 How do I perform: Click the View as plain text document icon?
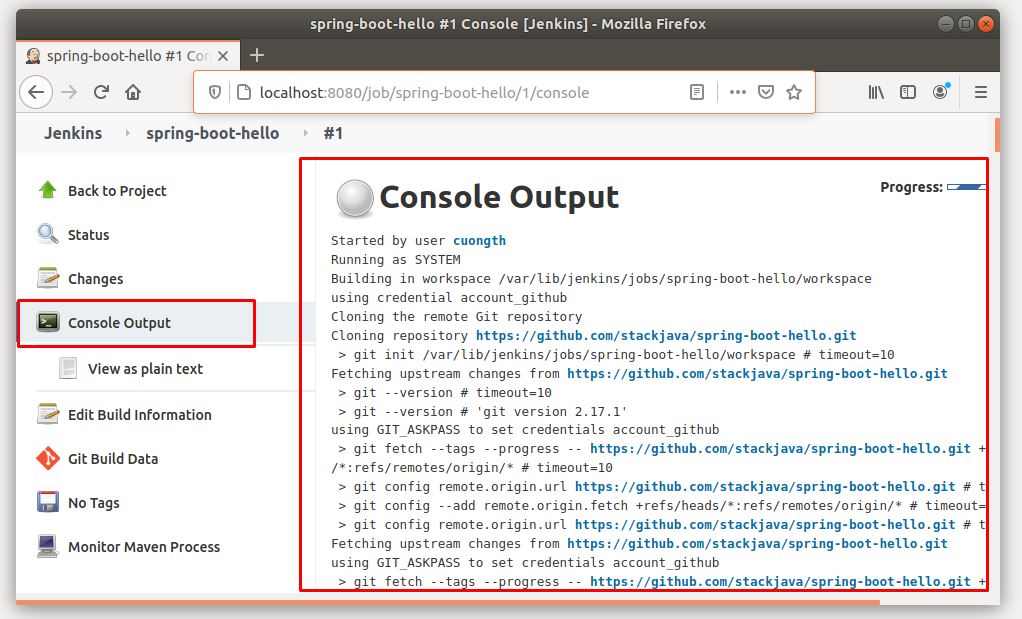[68, 368]
